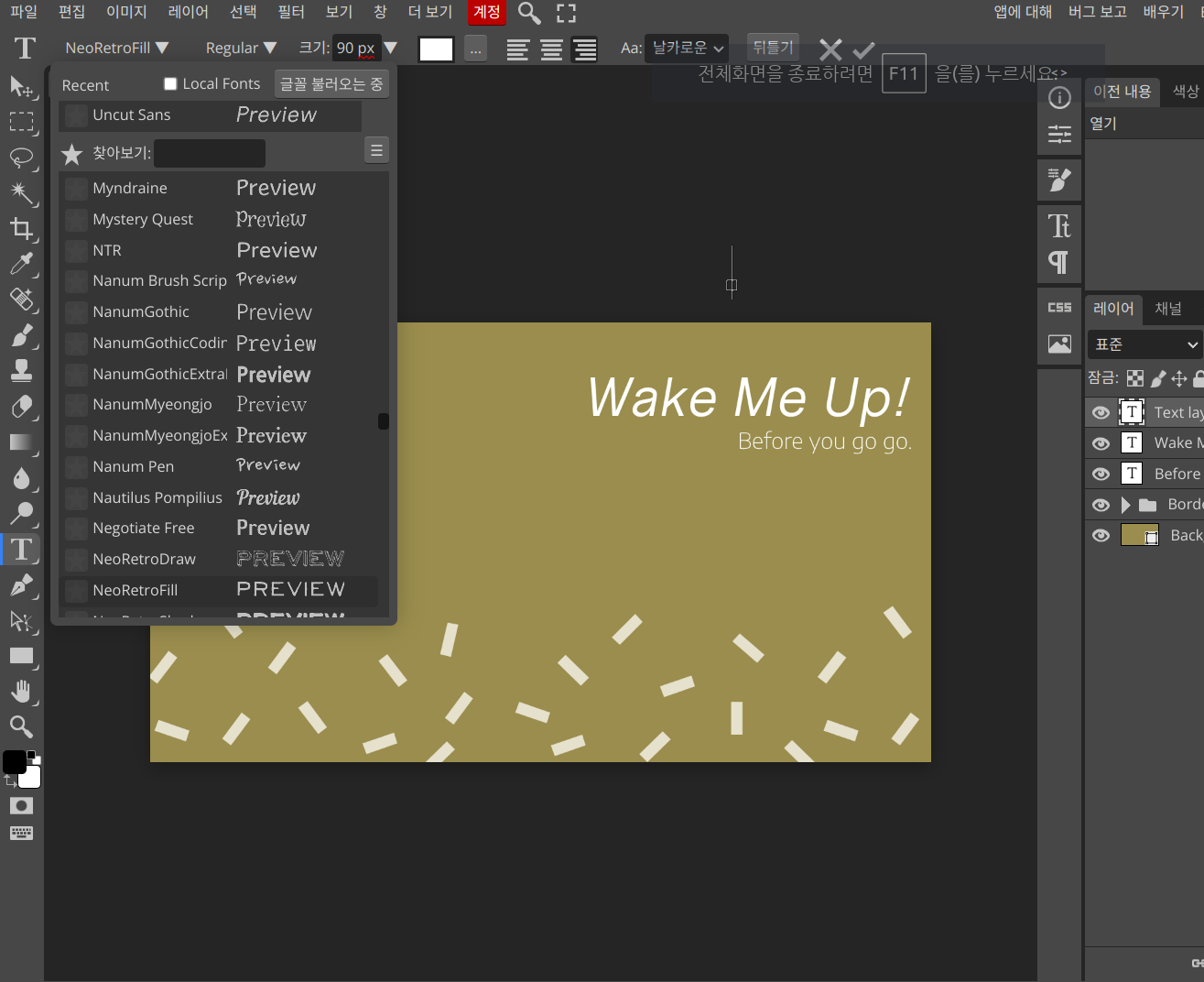Open the on-screen keyboard icon

21,833
